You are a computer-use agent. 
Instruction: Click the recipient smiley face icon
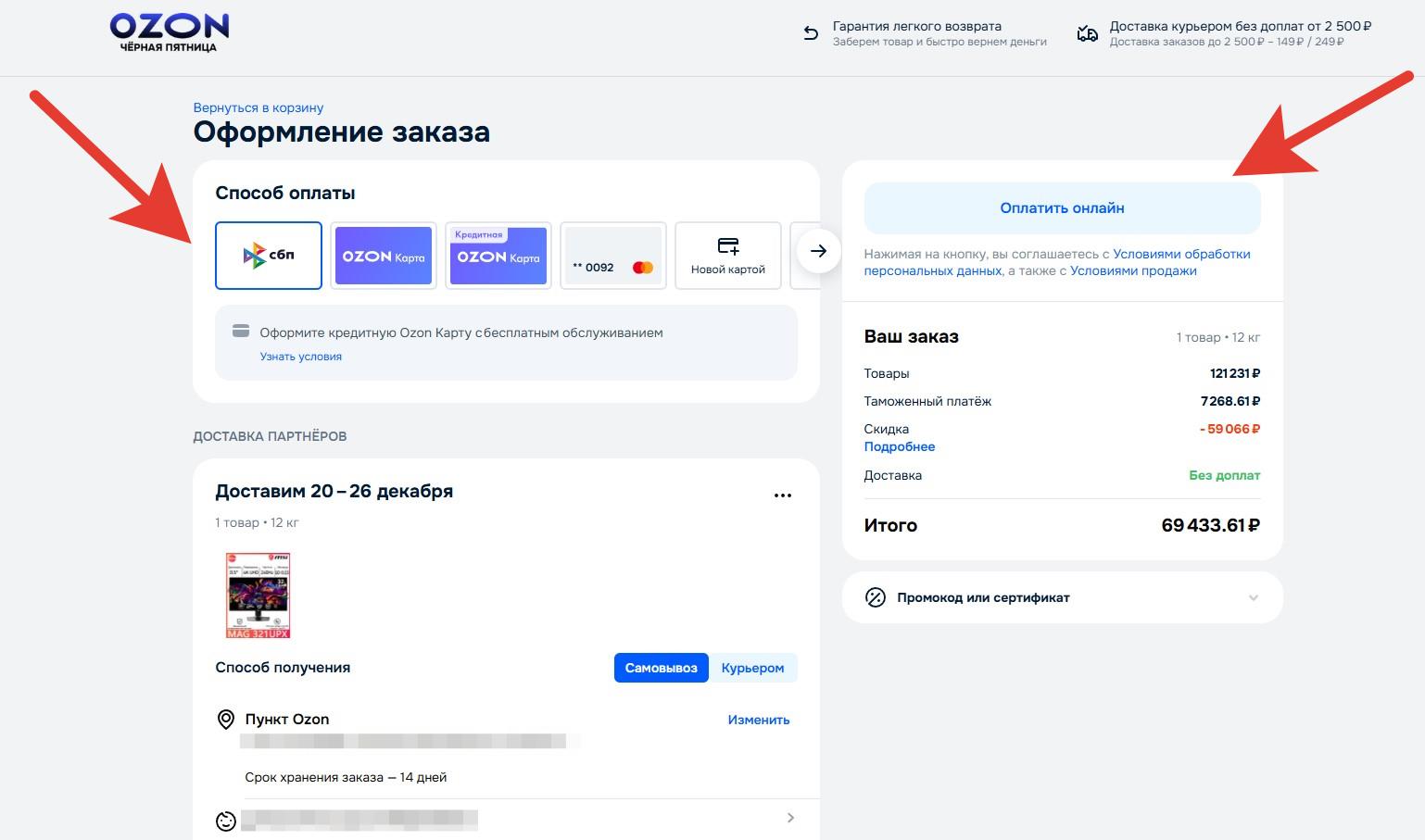pyautogui.click(x=226, y=821)
